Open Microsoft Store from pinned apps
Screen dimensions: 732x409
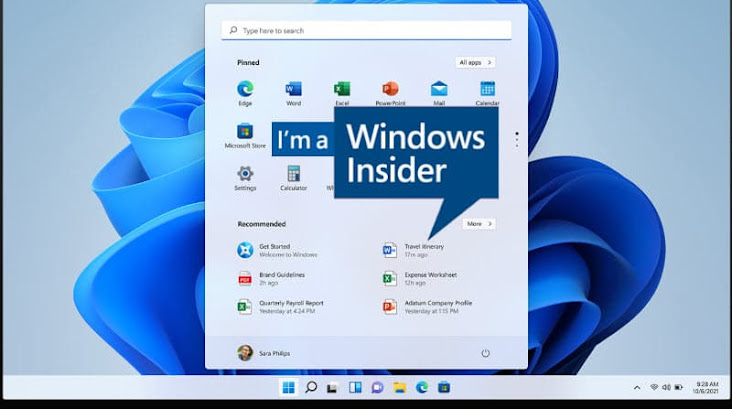(x=245, y=135)
